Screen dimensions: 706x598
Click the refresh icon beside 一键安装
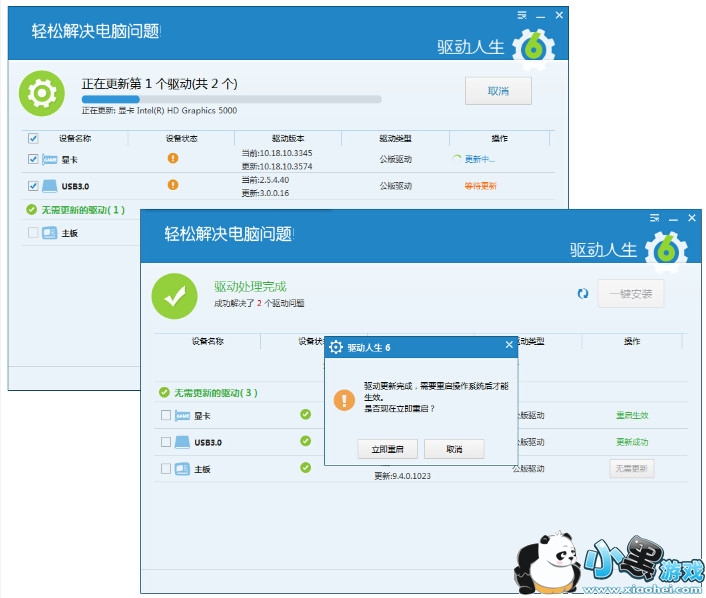click(x=583, y=294)
